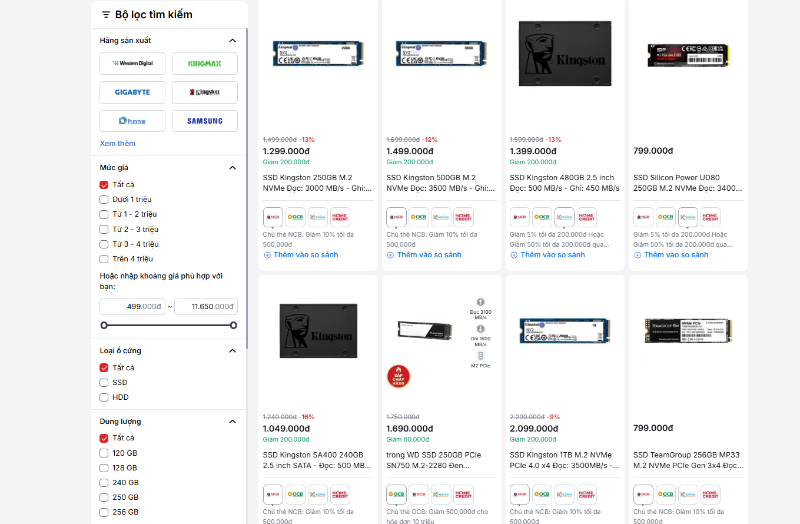Filter by Kingston brand logo
The image size is (800, 524).
point(205,92)
